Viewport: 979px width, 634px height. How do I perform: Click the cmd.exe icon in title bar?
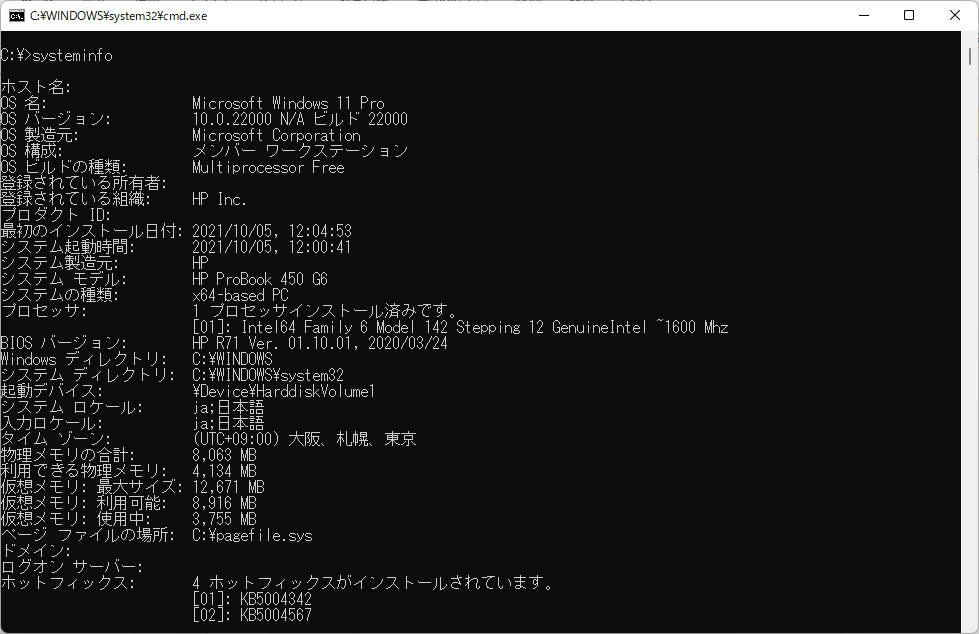coord(17,16)
